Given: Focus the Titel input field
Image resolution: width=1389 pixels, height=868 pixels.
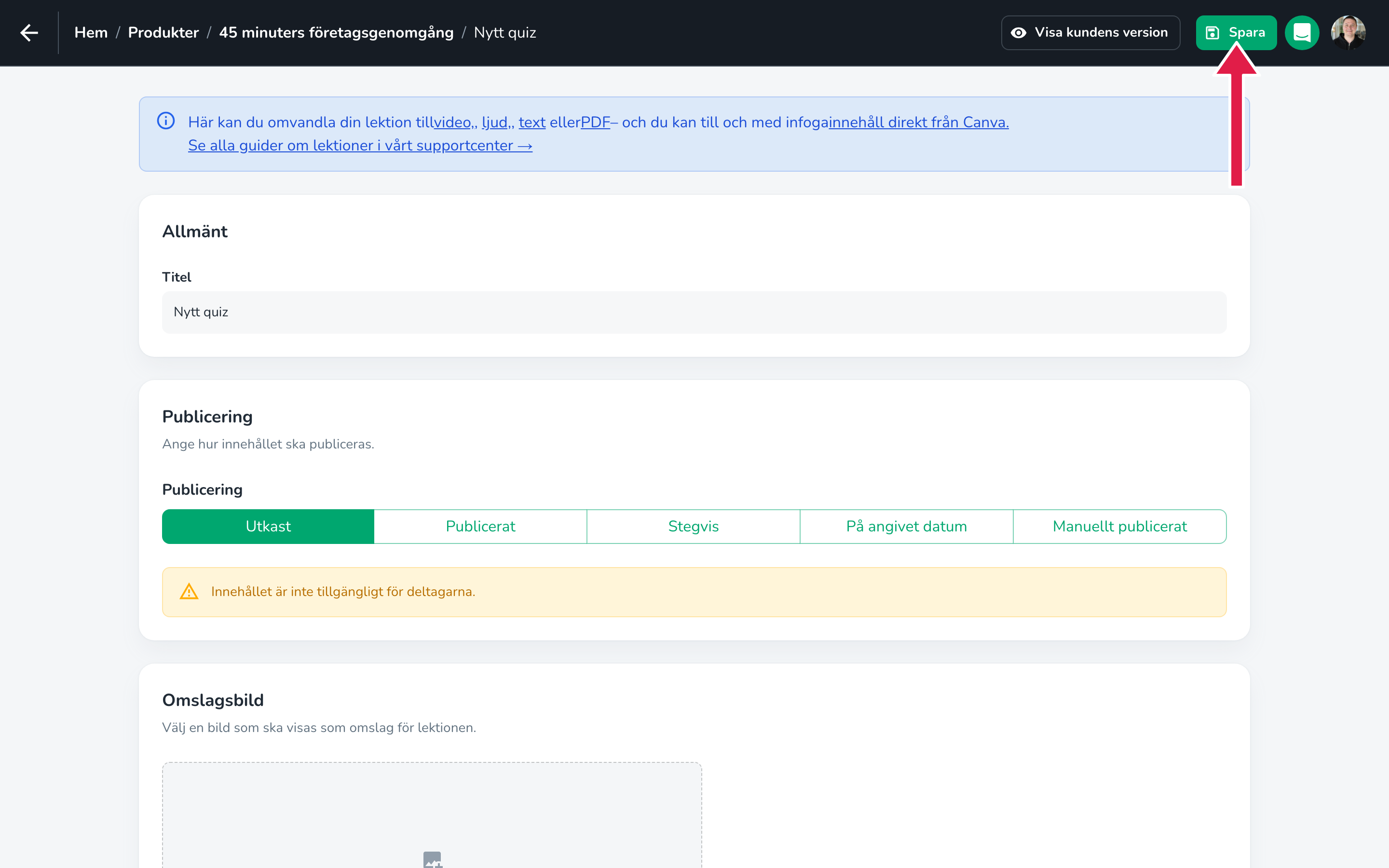Looking at the screenshot, I should coord(694,312).
